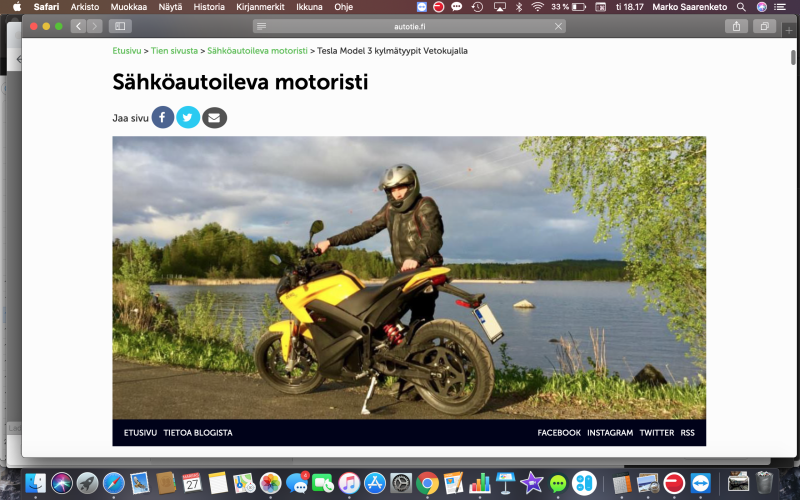Open INSTAGRAM link in the blog navigation

click(x=609, y=433)
